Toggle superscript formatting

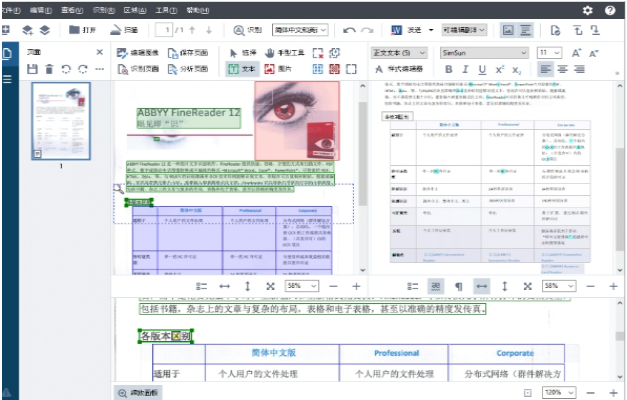(500, 70)
